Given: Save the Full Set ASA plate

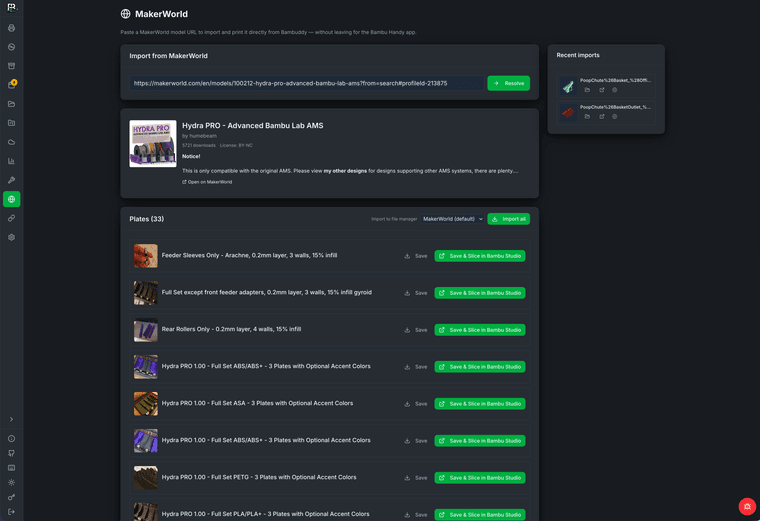Looking at the screenshot, I should coord(416,404).
